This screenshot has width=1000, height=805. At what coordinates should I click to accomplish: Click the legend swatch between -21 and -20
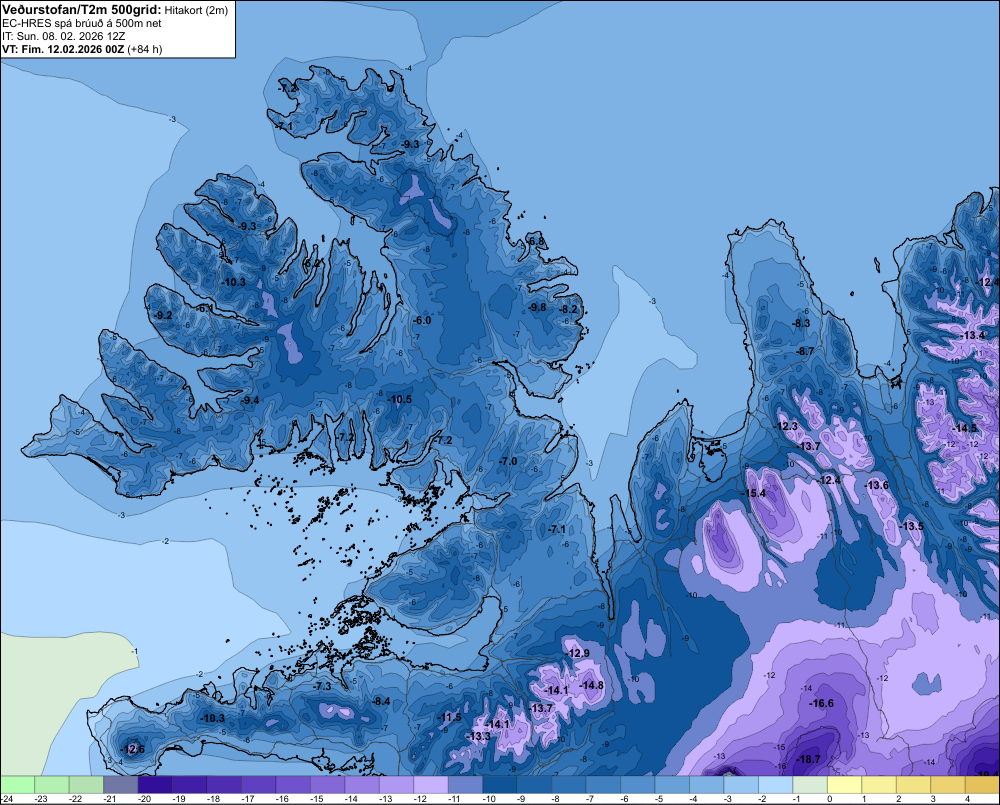pos(121,784)
